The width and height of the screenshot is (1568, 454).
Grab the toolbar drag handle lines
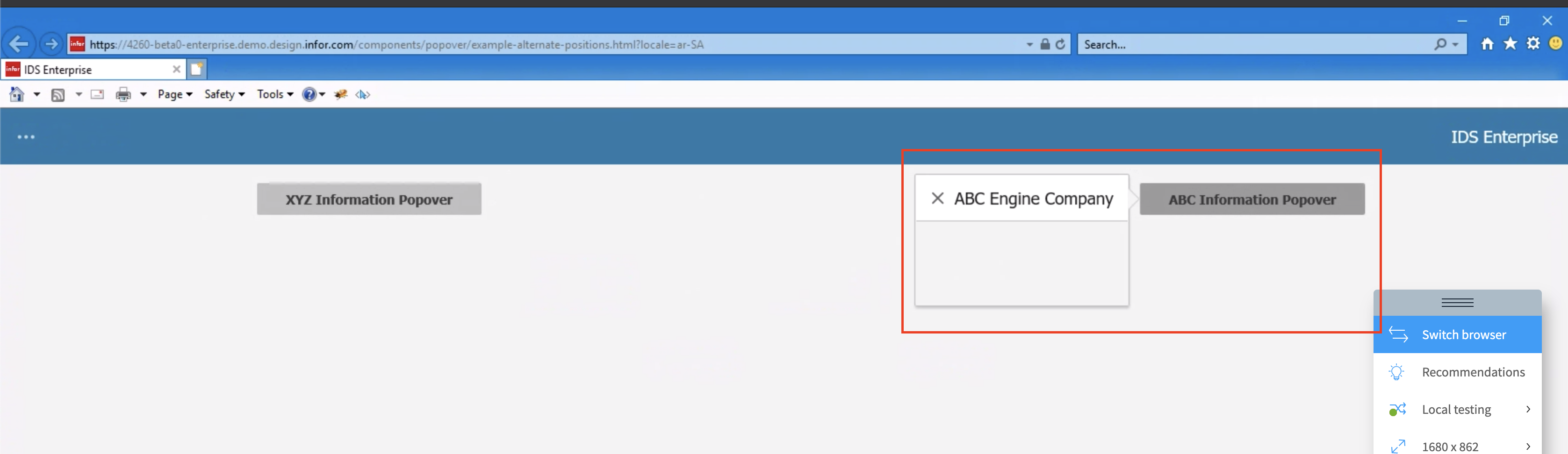[x=1457, y=303]
